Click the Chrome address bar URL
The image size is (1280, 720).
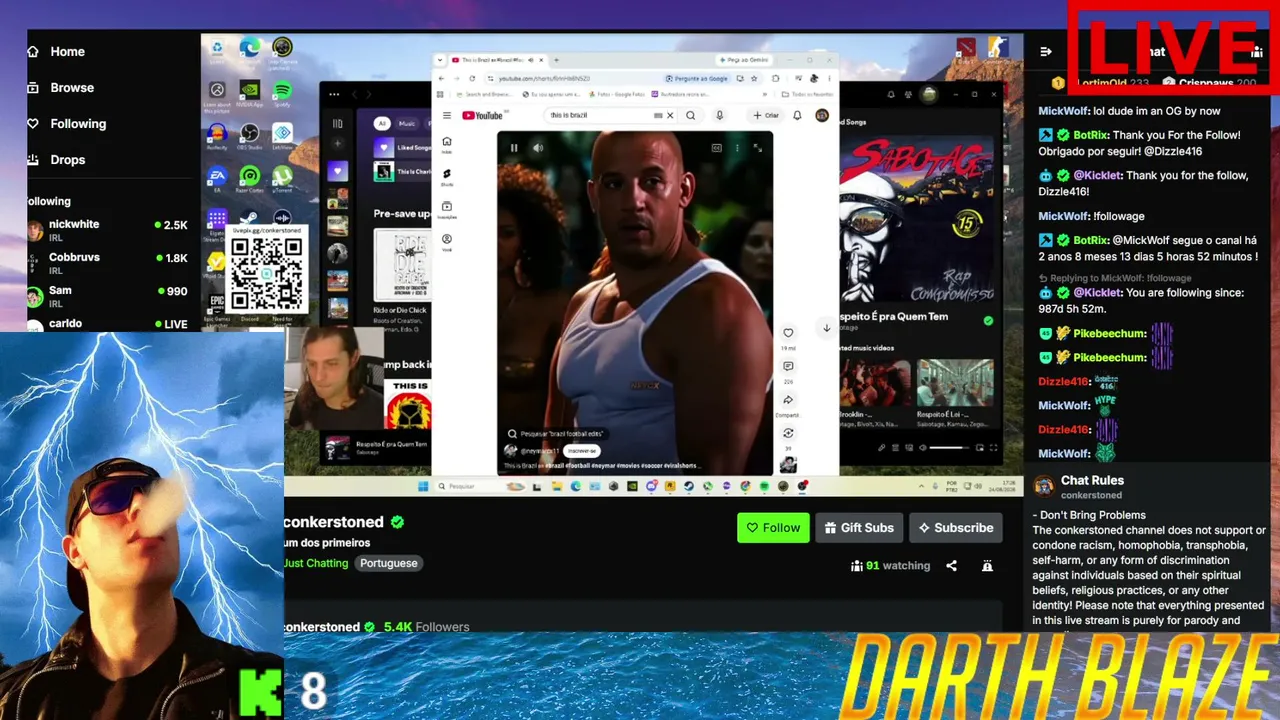[x=545, y=78]
